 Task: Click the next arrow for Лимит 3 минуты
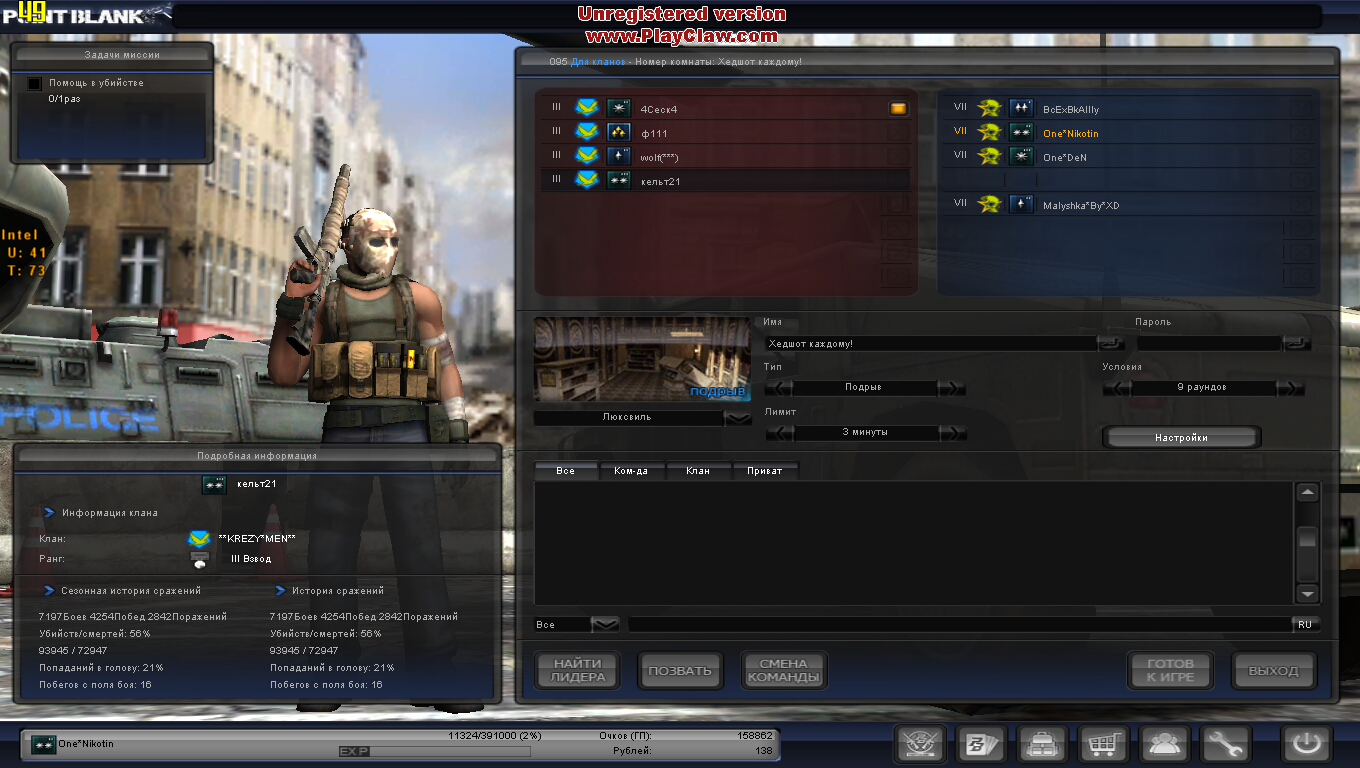click(953, 433)
